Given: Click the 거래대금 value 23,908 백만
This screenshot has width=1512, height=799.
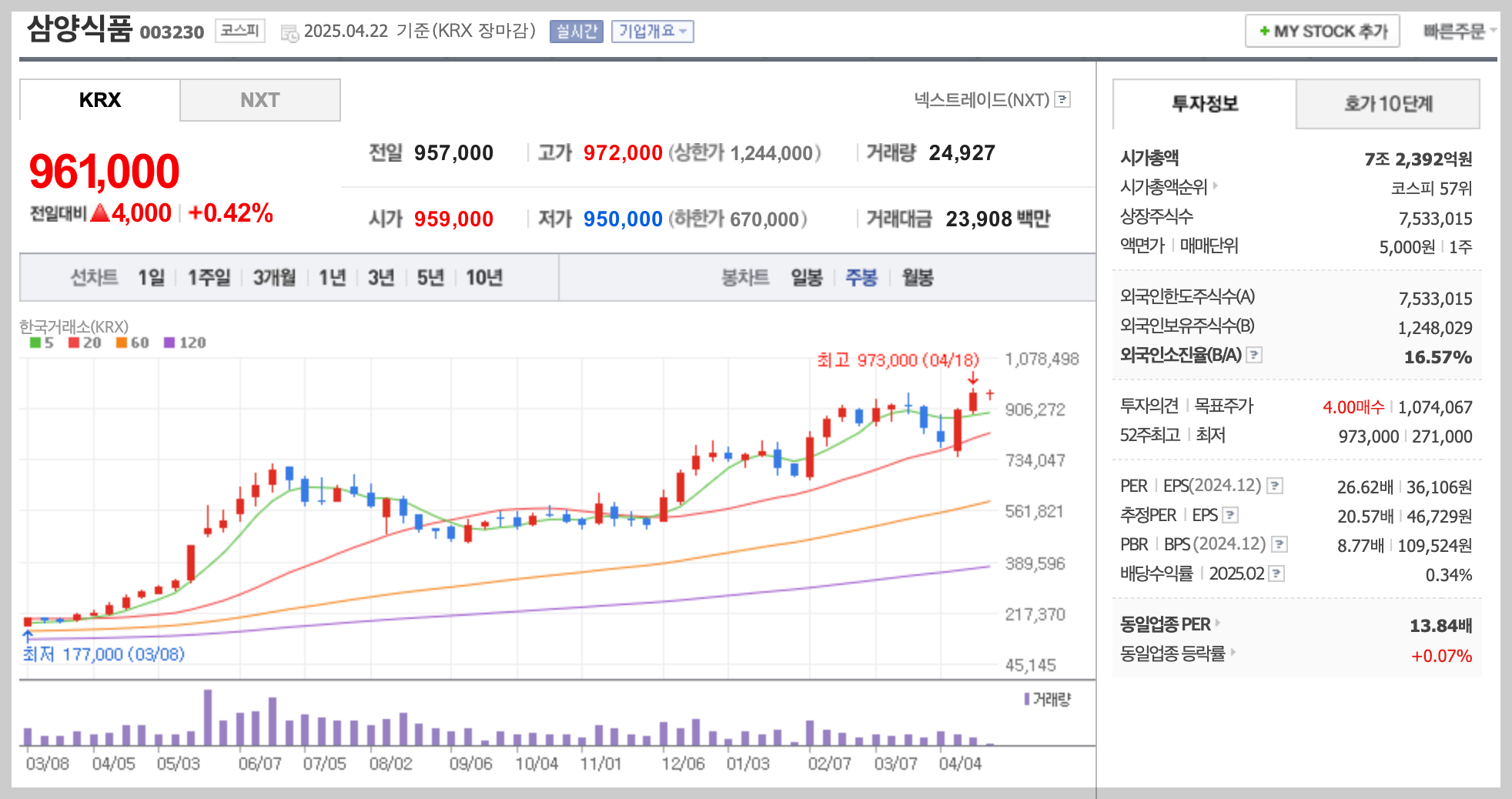Looking at the screenshot, I should [998, 219].
